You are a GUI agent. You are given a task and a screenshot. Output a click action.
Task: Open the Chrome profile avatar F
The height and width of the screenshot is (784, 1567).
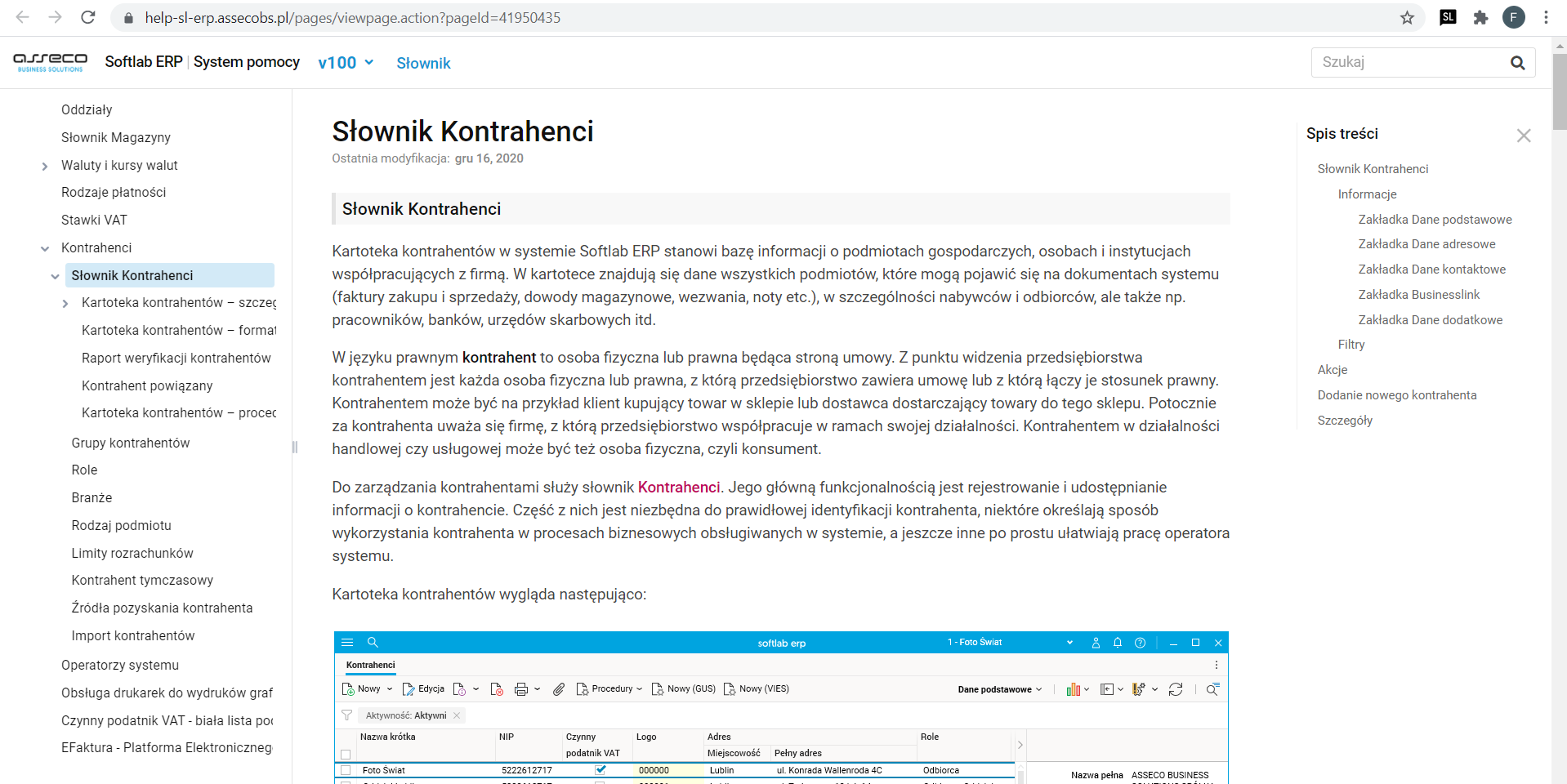click(x=1514, y=17)
